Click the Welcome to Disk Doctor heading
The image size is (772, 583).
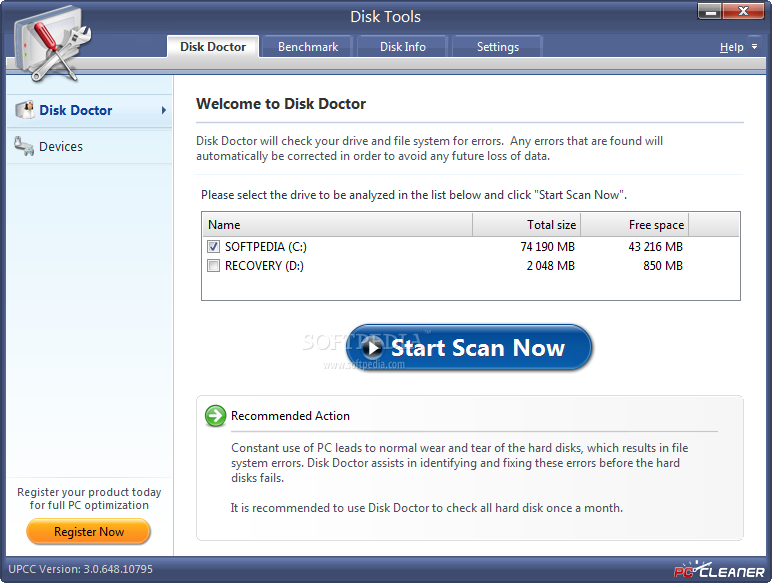281,104
